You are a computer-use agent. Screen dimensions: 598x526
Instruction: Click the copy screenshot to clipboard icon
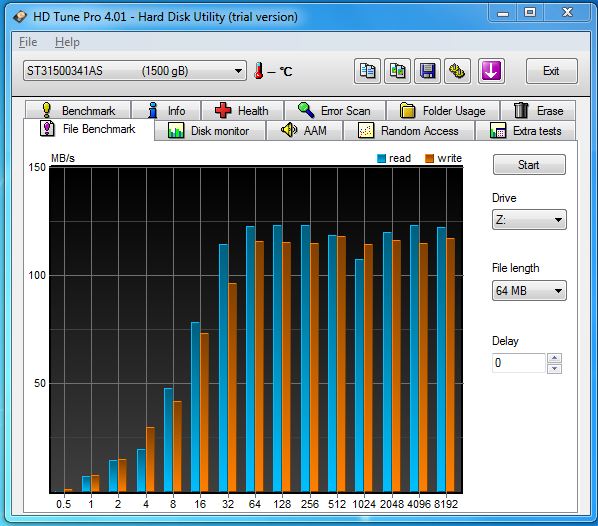click(x=397, y=71)
